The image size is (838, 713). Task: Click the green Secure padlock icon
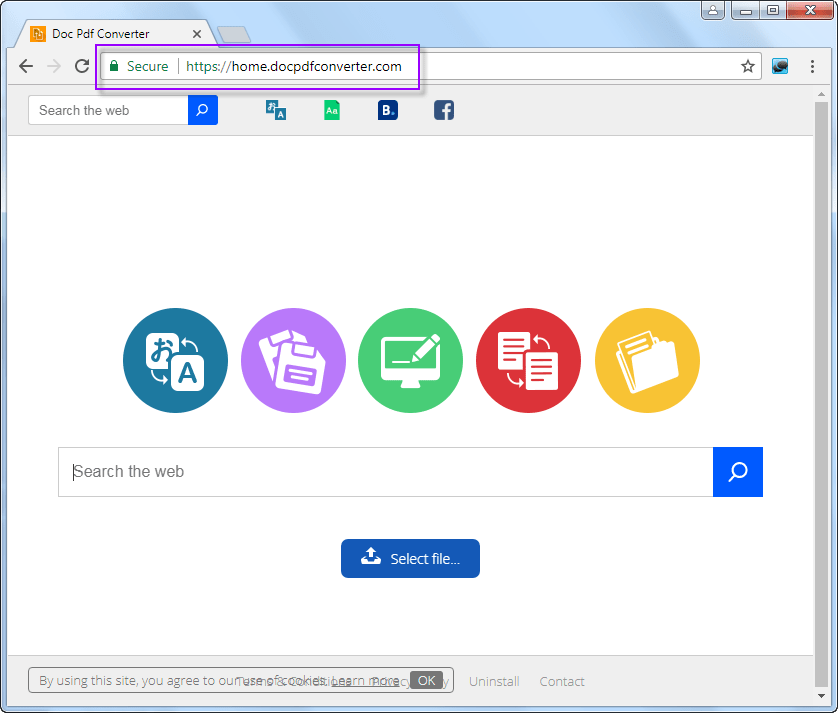pyautogui.click(x=114, y=66)
